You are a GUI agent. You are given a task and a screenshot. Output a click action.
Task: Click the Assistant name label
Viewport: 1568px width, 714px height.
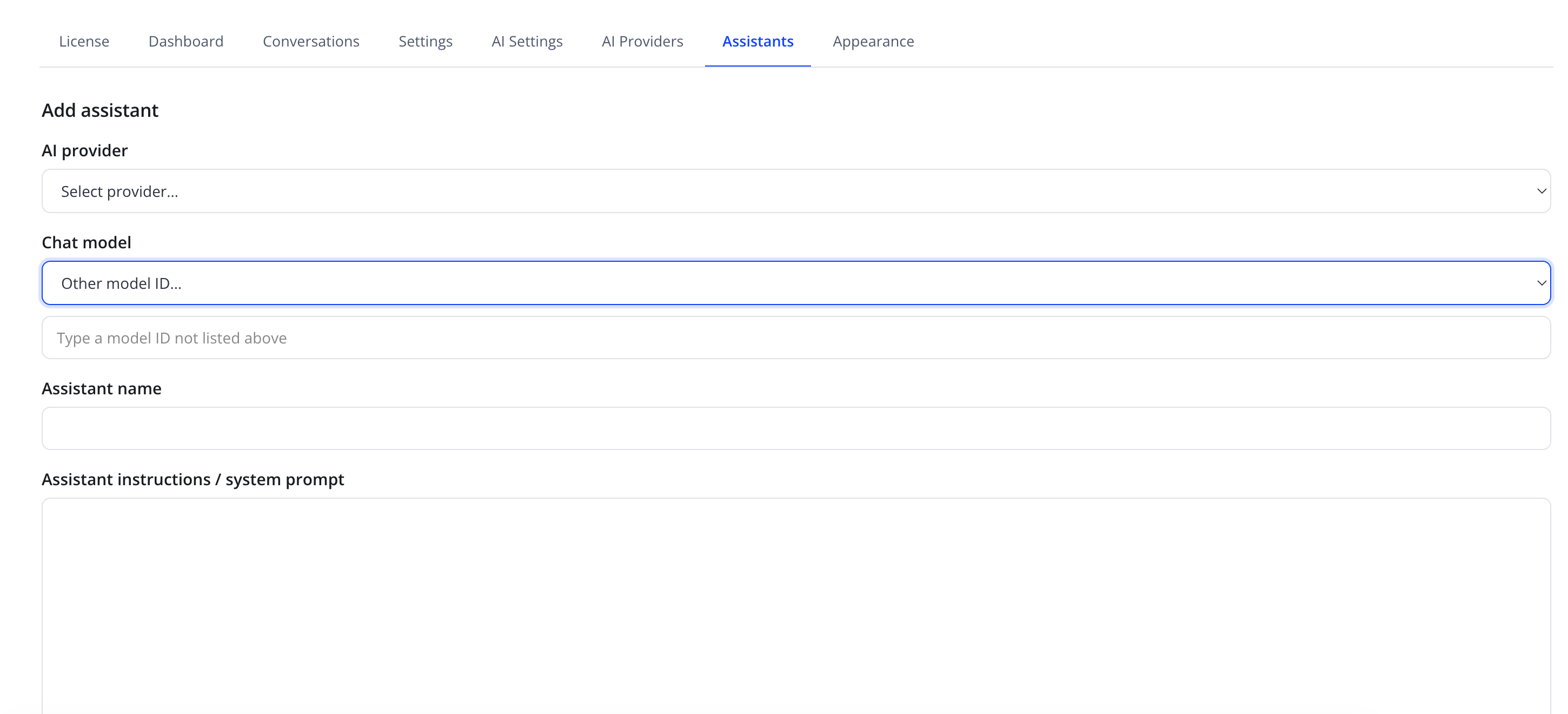[102, 388]
